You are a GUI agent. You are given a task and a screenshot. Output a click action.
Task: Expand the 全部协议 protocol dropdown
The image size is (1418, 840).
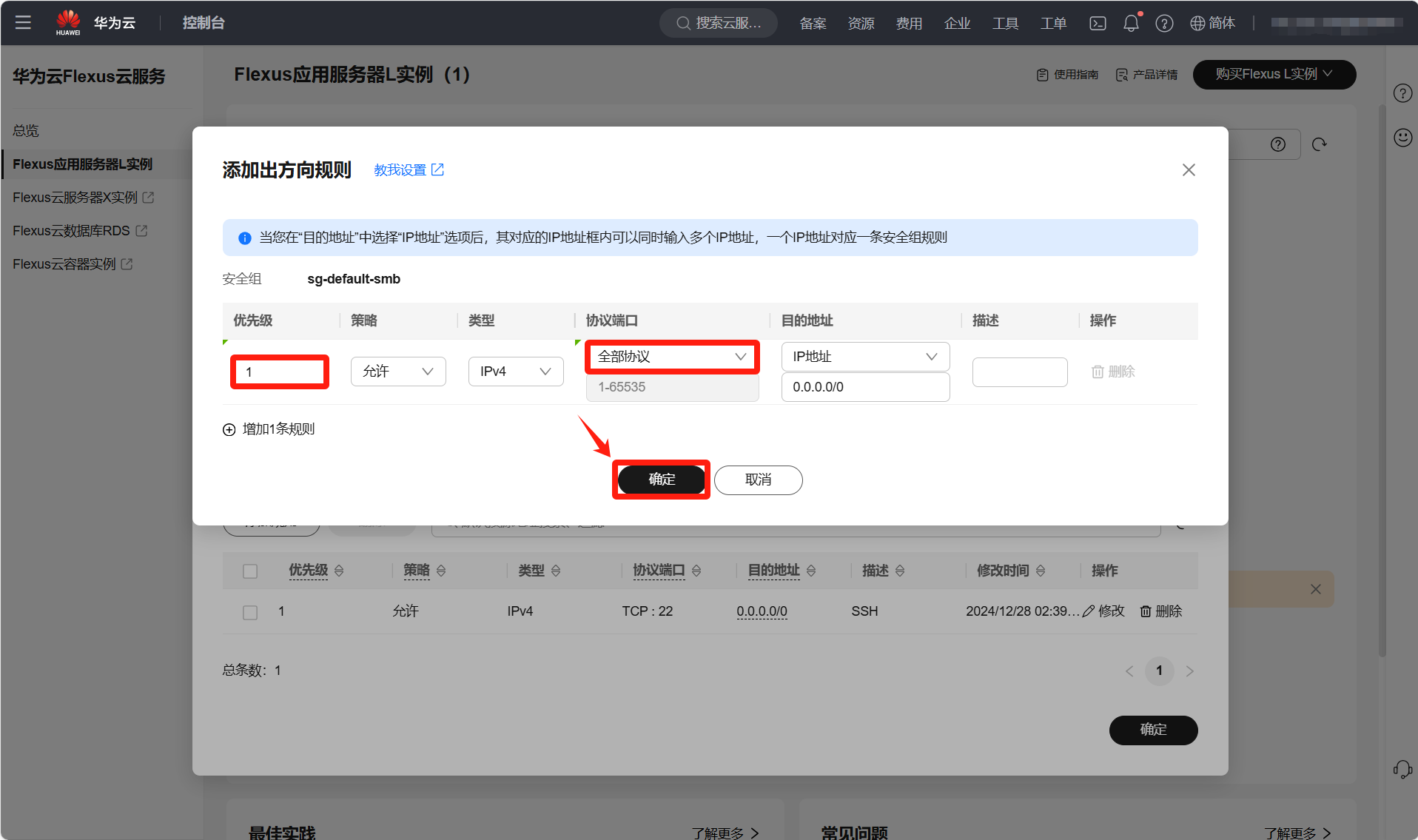671,357
